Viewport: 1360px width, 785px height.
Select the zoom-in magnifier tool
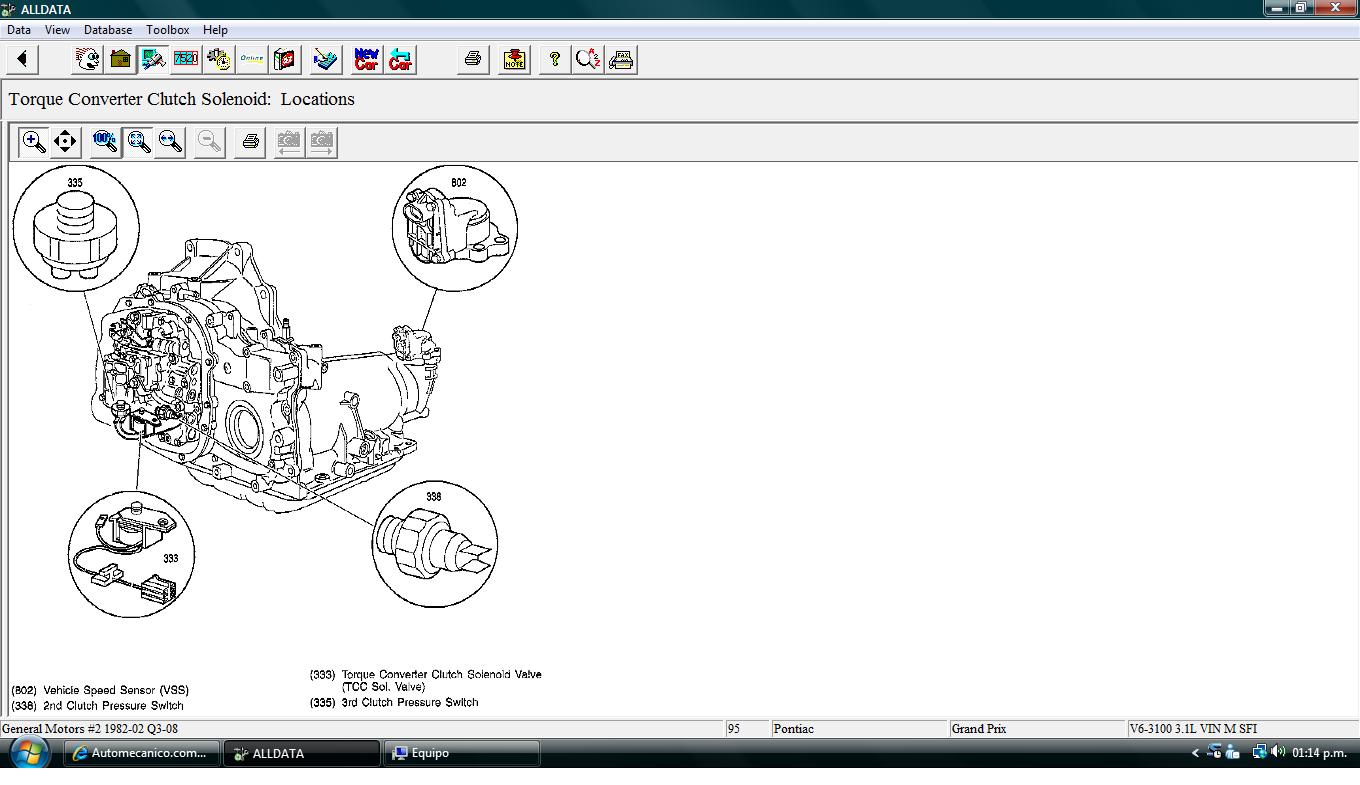click(33, 141)
